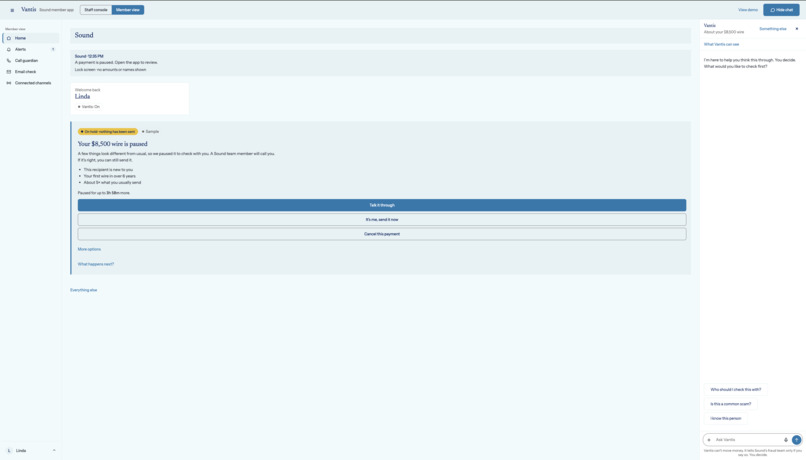Click the blue send arrow button
The height and width of the screenshot is (460, 806).
(796, 440)
